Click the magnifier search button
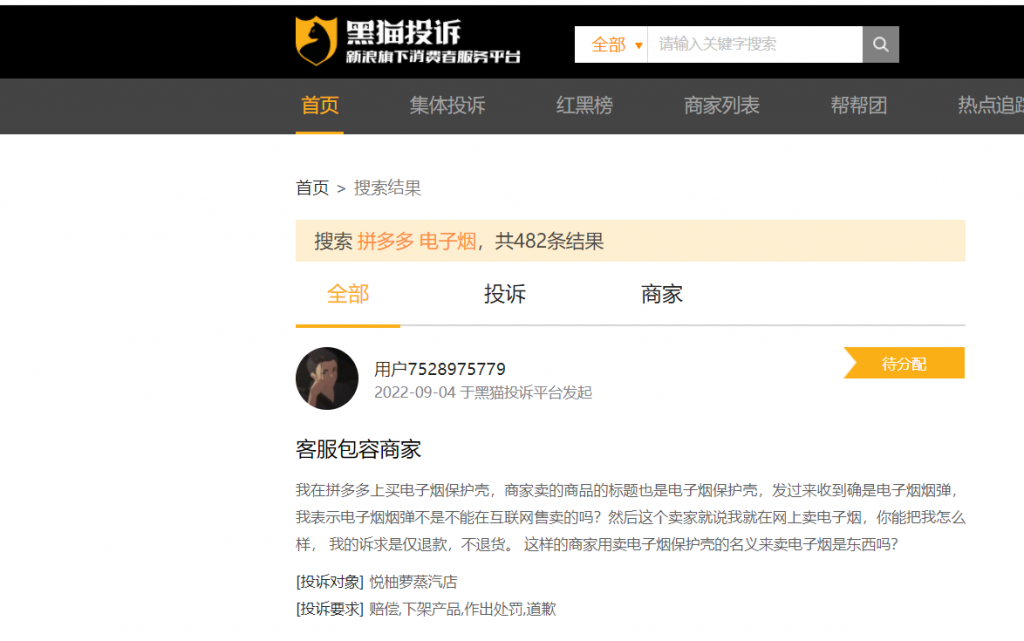The height and width of the screenshot is (641, 1024). pos(880,44)
